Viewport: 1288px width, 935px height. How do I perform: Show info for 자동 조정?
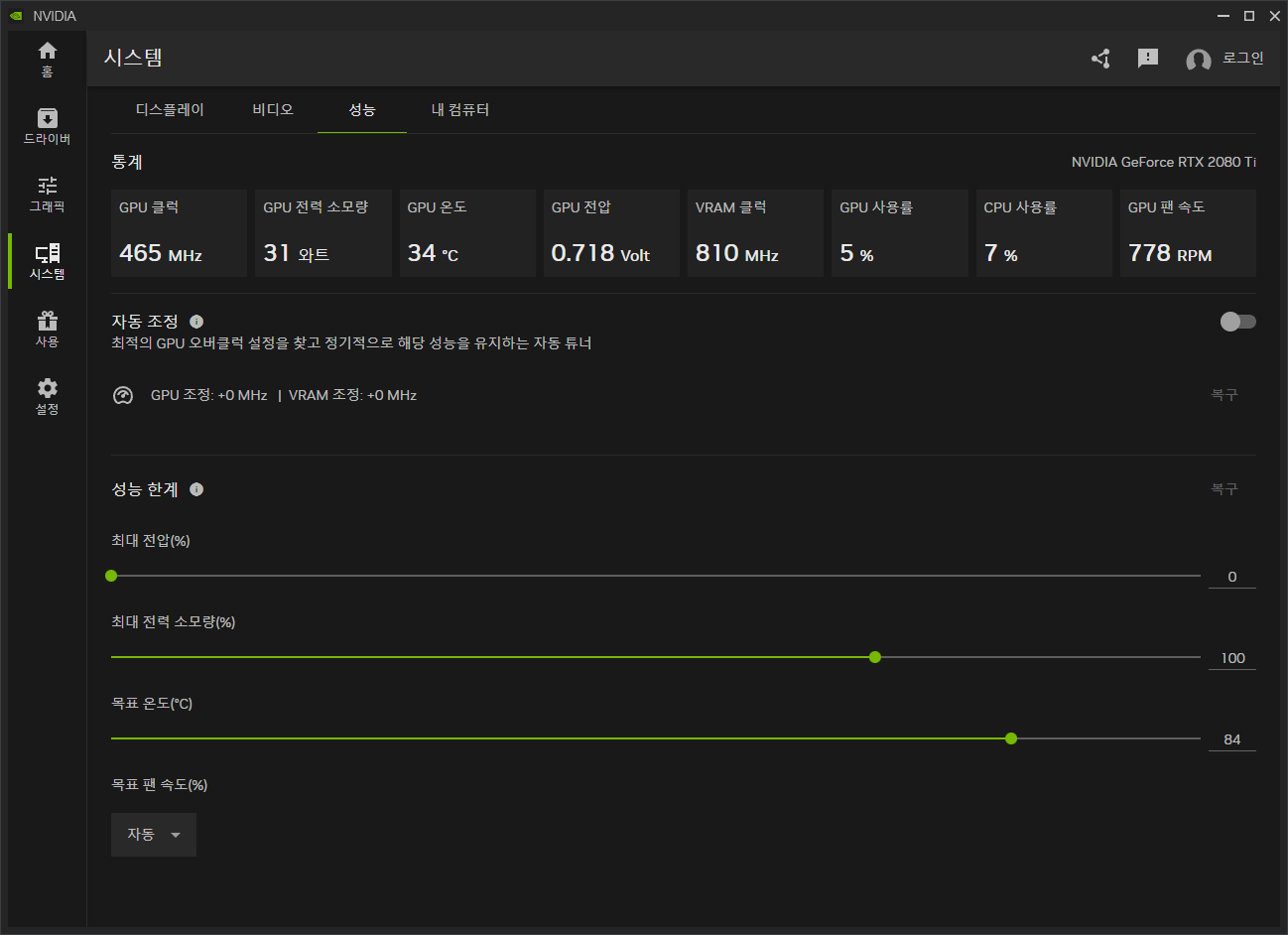(x=196, y=322)
